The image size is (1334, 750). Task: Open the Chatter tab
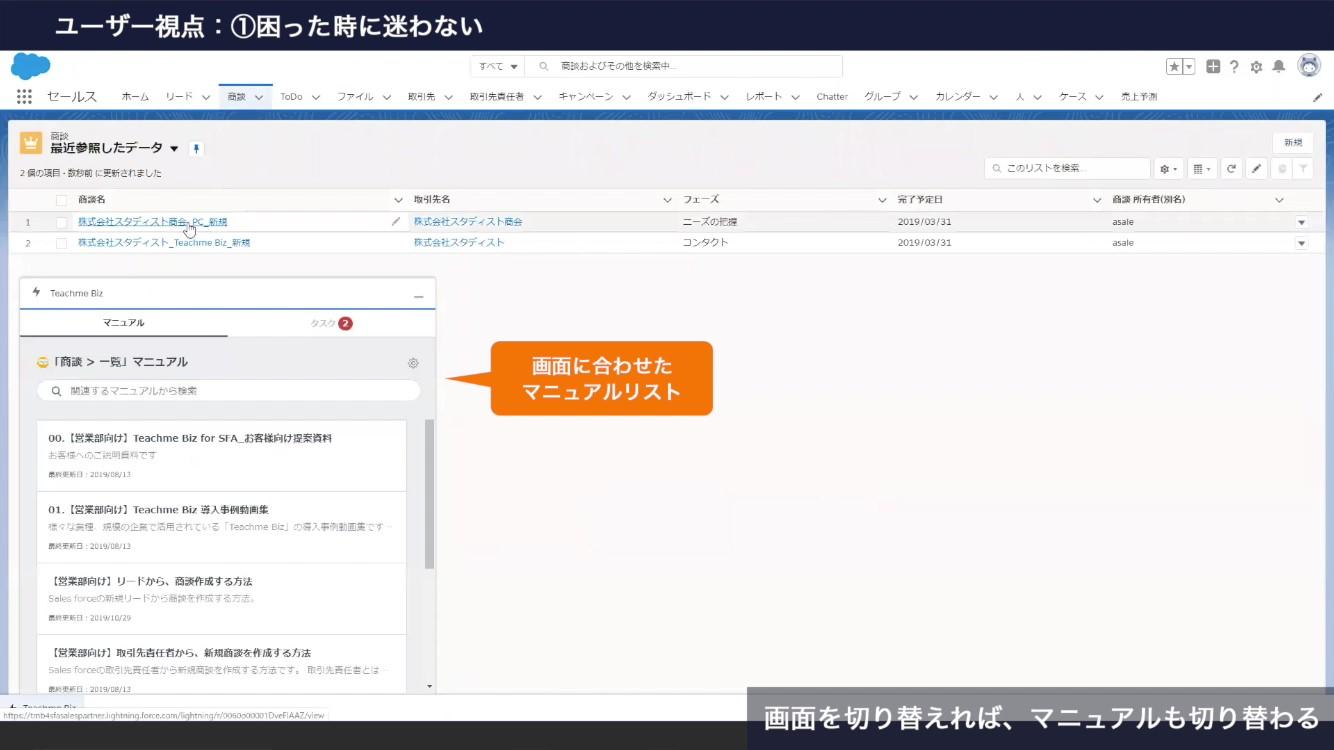click(x=832, y=97)
